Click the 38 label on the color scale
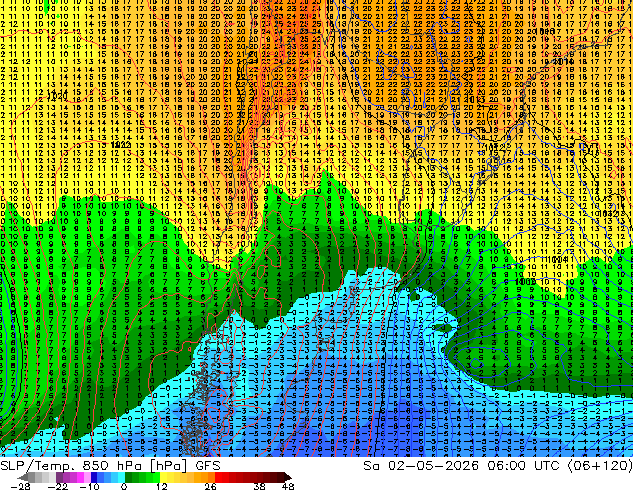The width and height of the screenshot is (634, 490). point(261,486)
